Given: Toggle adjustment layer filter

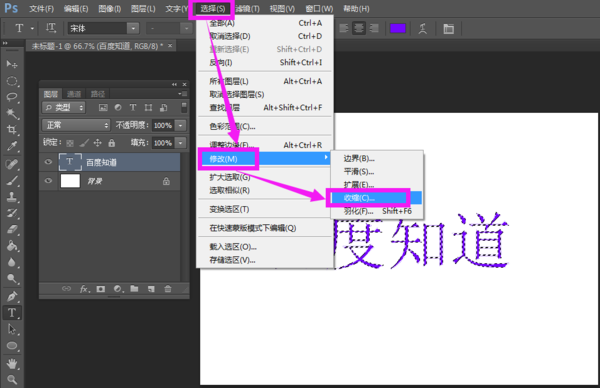Looking at the screenshot, I should click(x=118, y=108).
